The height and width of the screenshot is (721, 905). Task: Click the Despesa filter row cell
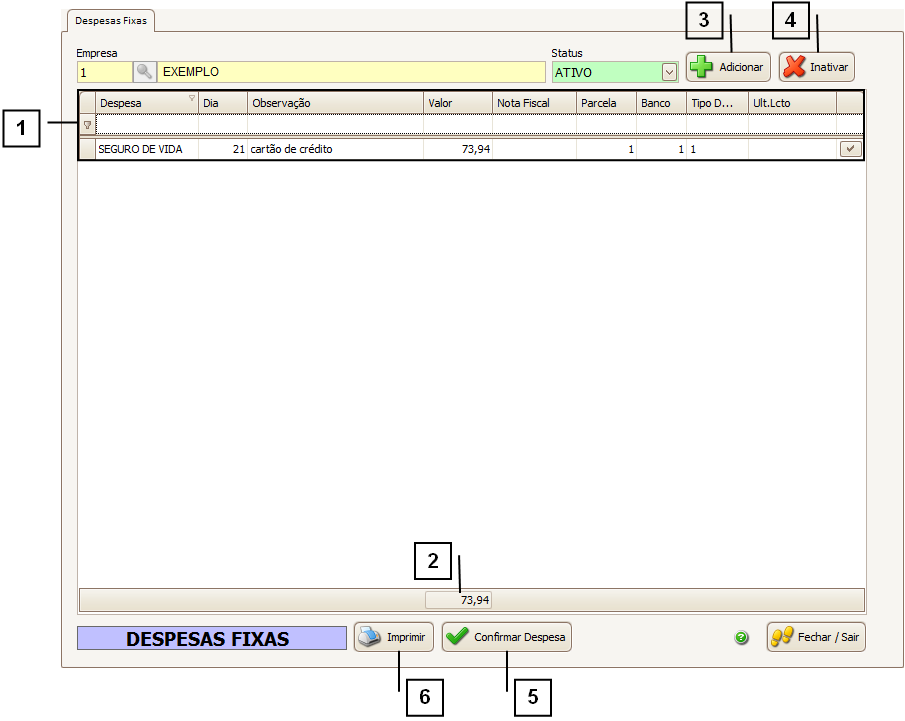click(146, 125)
